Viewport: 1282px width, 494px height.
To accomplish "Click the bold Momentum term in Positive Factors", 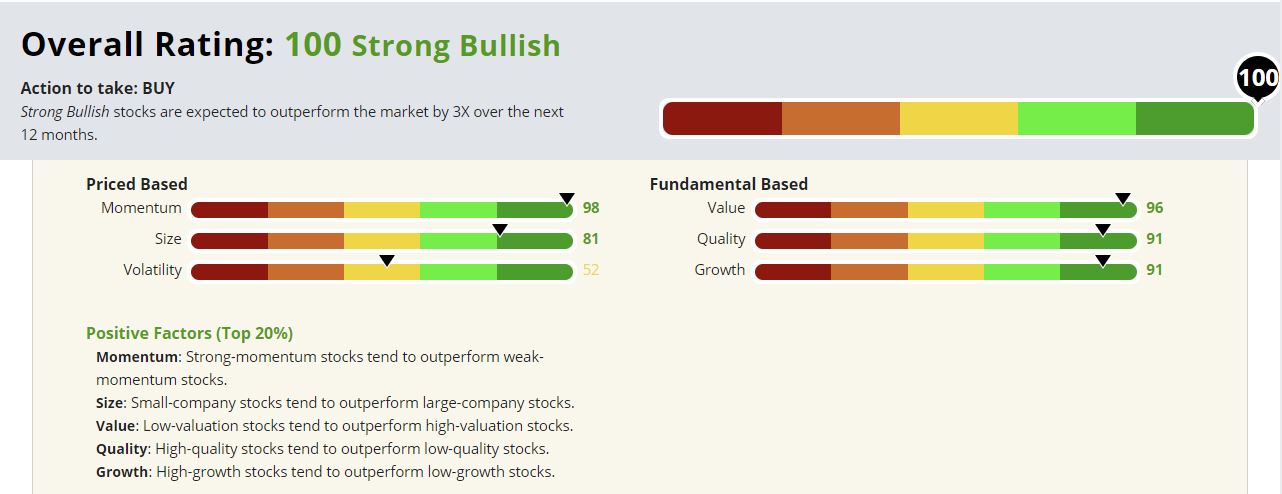I will click(138, 356).
